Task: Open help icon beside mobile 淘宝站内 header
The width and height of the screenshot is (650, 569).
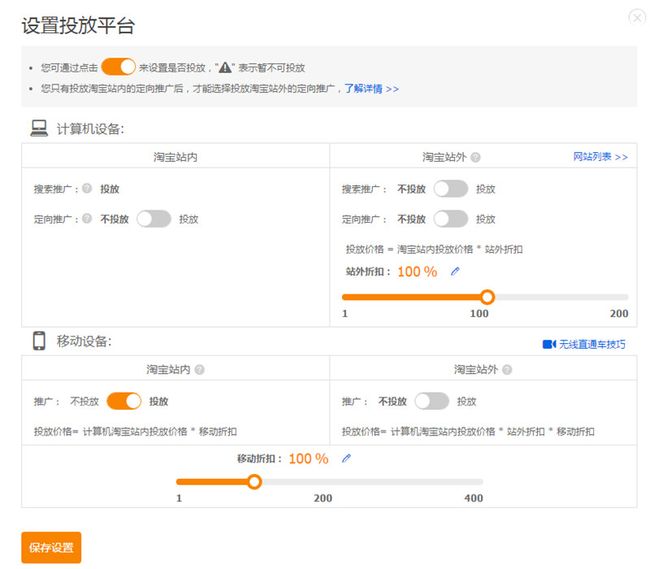Action: click(199, 369)
